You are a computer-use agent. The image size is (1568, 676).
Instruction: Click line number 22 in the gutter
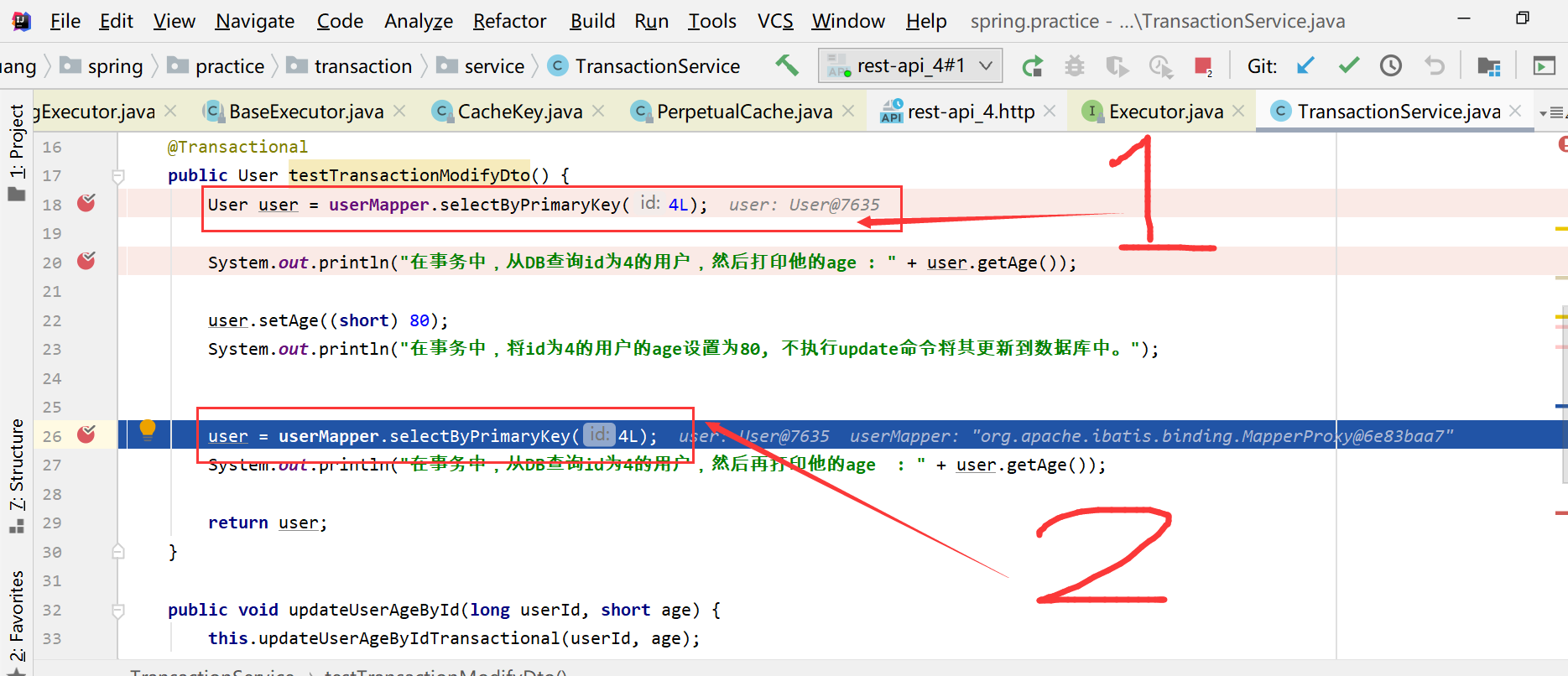coord(52,320)
